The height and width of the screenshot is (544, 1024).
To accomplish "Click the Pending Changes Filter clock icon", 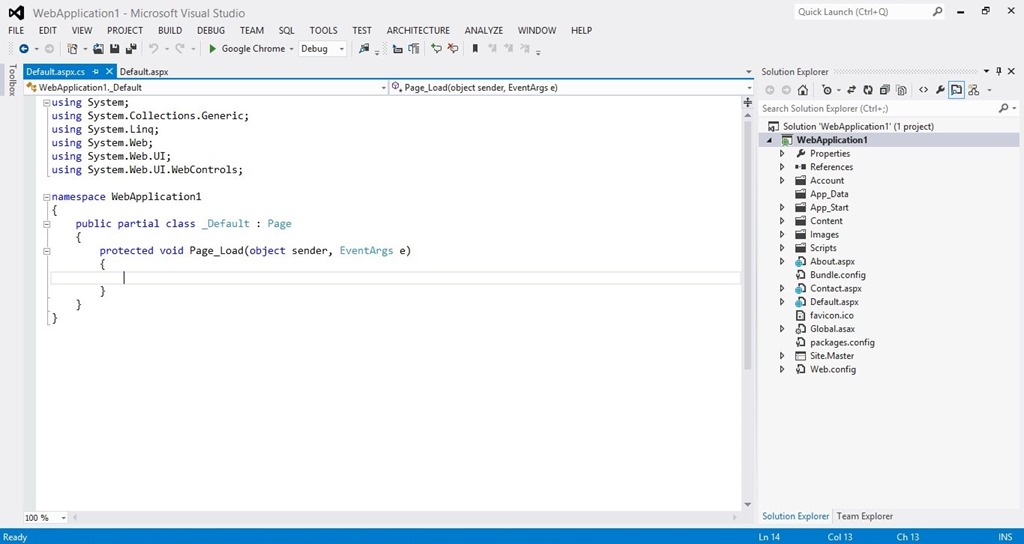I will (x=827, y=90).
